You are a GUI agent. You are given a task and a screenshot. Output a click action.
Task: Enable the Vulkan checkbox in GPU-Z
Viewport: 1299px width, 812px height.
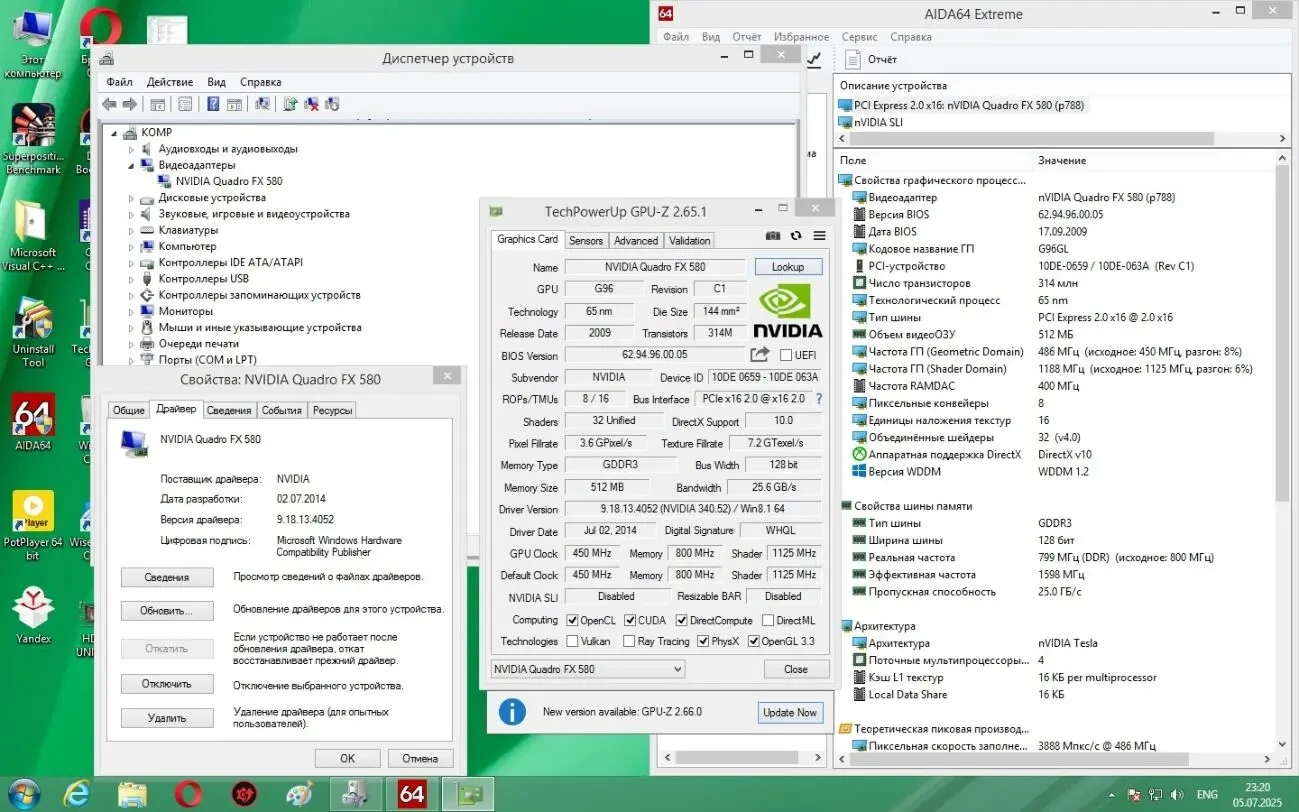coord(573,641)
